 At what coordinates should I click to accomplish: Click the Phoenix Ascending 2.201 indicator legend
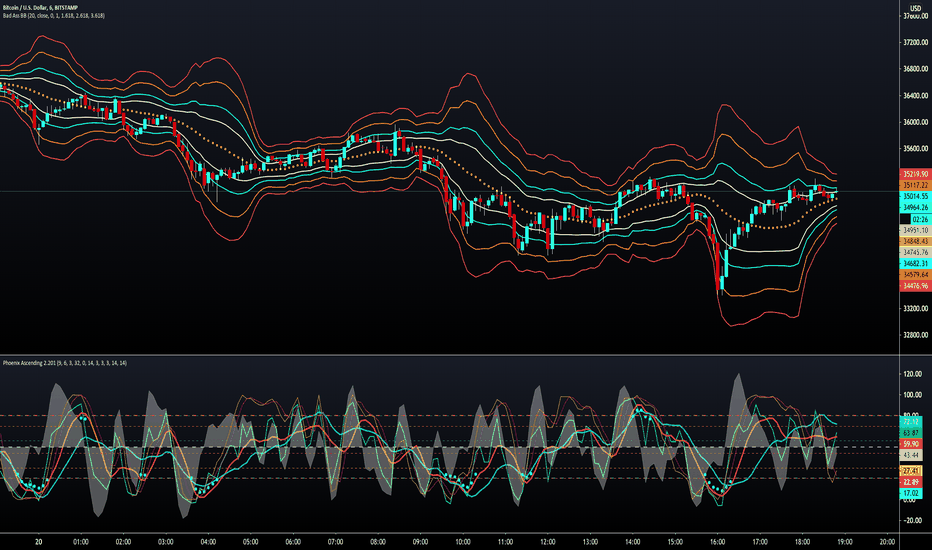point(64,363)
